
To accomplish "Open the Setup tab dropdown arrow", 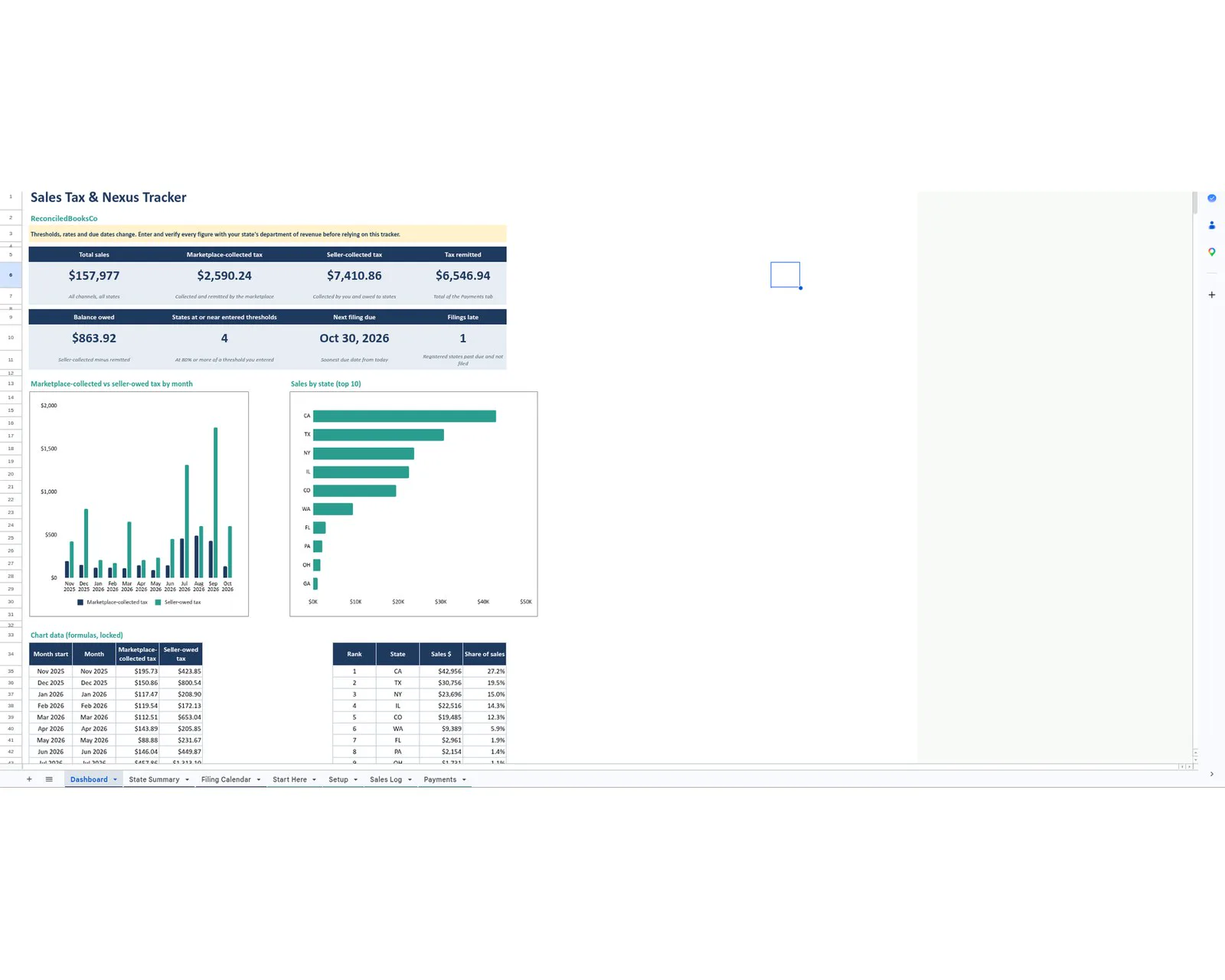I will (x=355, y=779).
